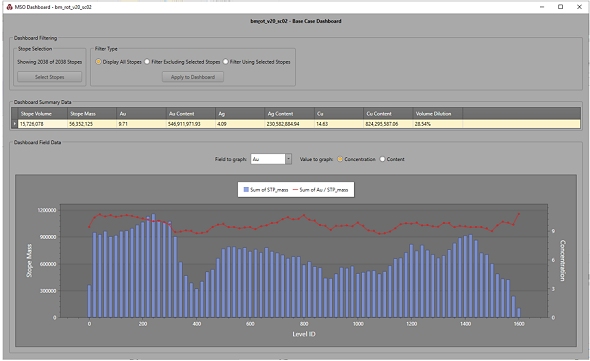
Task: Click the MSO Dashboard app icon
Action: [9, 7]
